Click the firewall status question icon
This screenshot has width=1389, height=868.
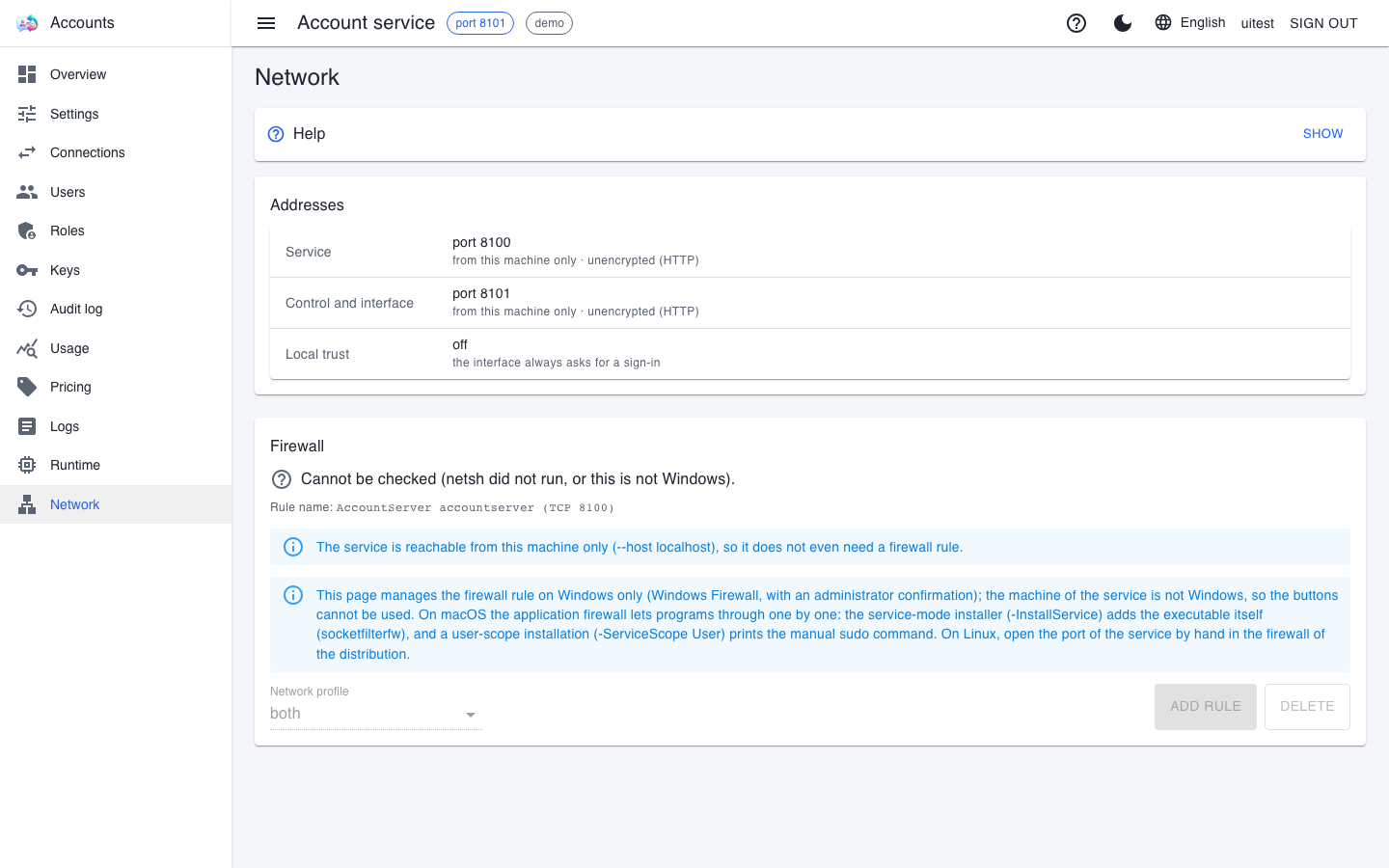pyautogui.click(x=282, y=479)
